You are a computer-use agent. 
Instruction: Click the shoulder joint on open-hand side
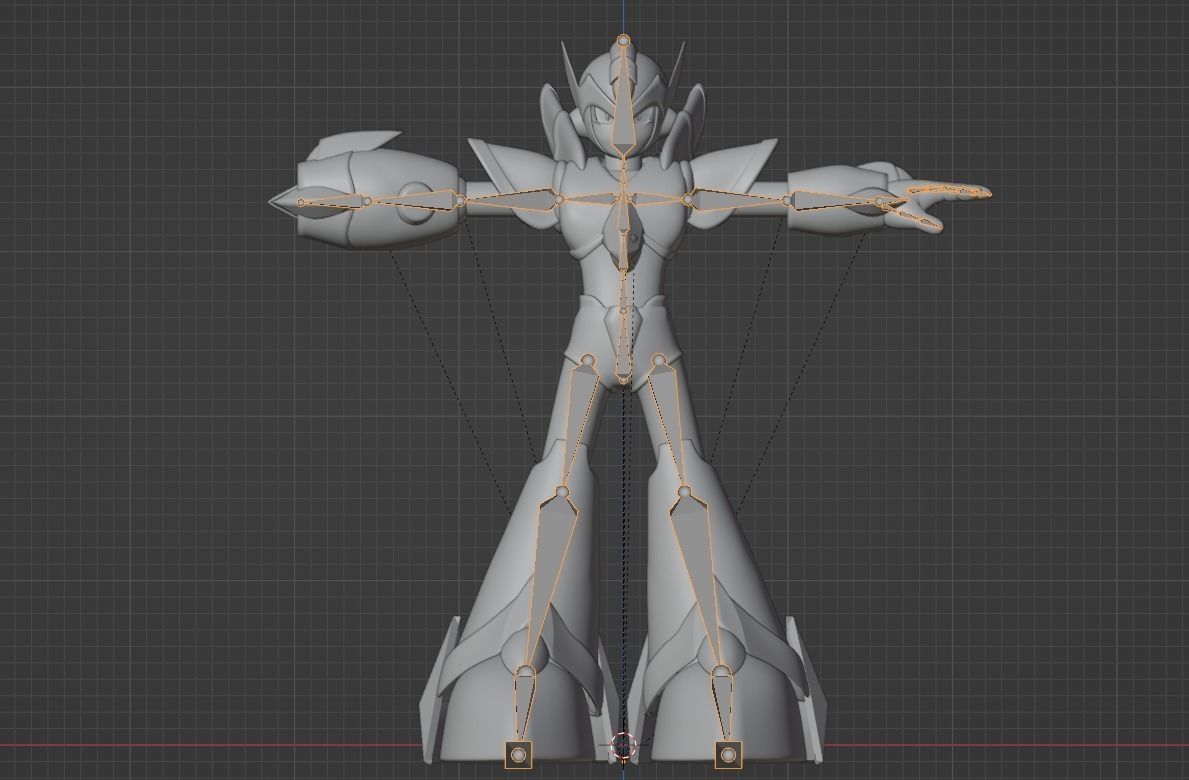coord(687,199)
